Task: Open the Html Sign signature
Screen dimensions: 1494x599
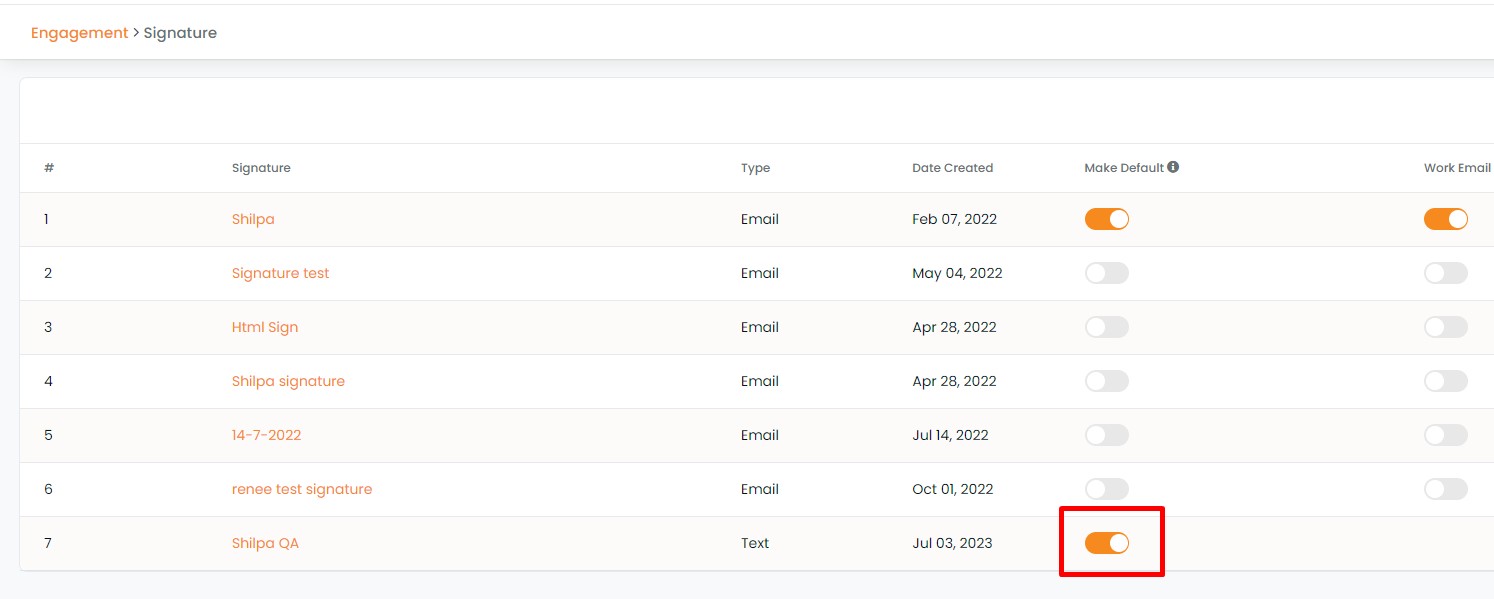Action: coord(265,327)
